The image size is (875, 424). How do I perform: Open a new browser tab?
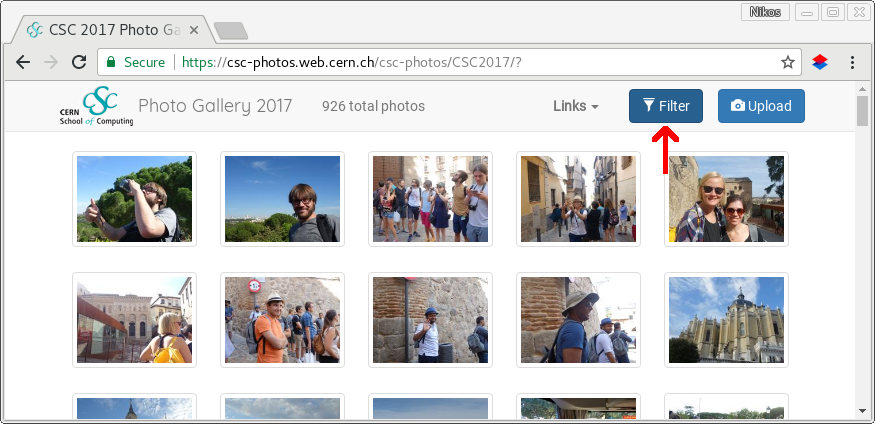231,31
